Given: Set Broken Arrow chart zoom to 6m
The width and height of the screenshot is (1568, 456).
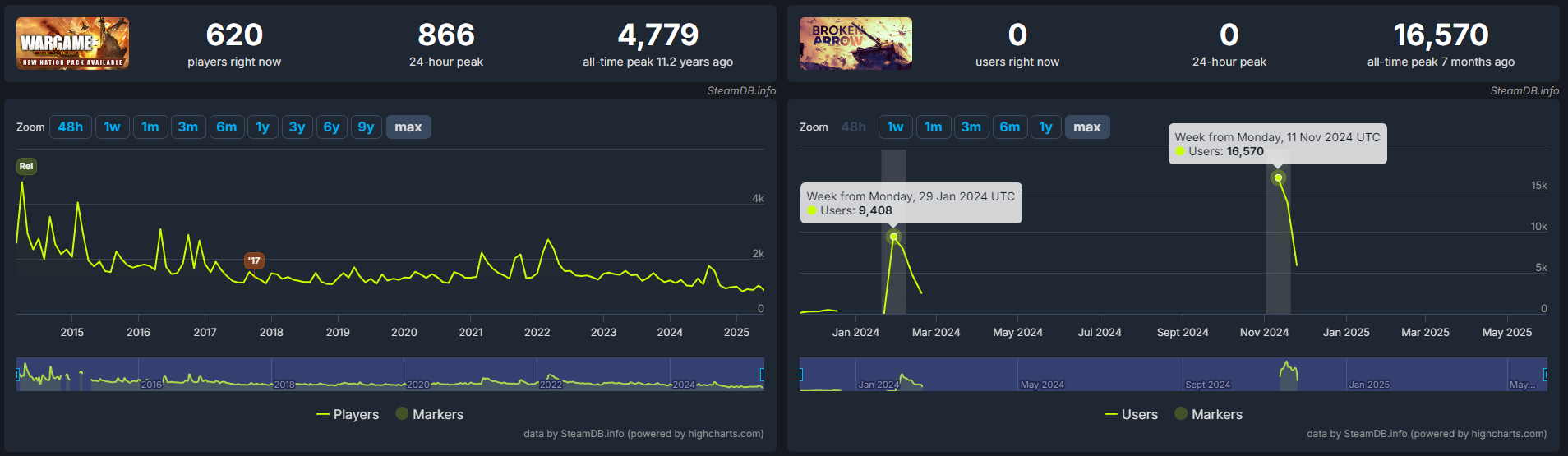Looking at the screenshot, I should click(1010, 127).
